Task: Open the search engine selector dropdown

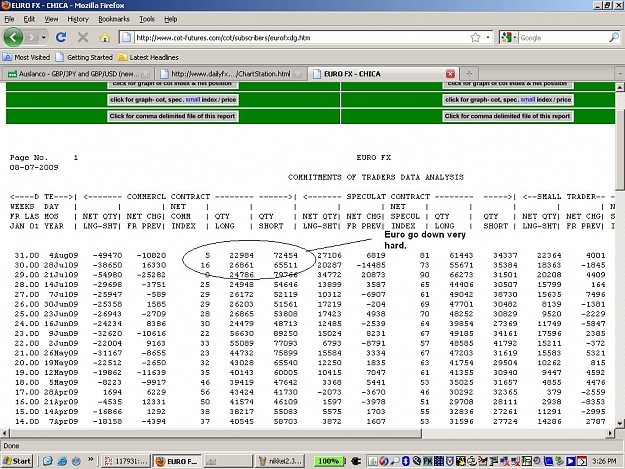Action: [x=509, y=37]
